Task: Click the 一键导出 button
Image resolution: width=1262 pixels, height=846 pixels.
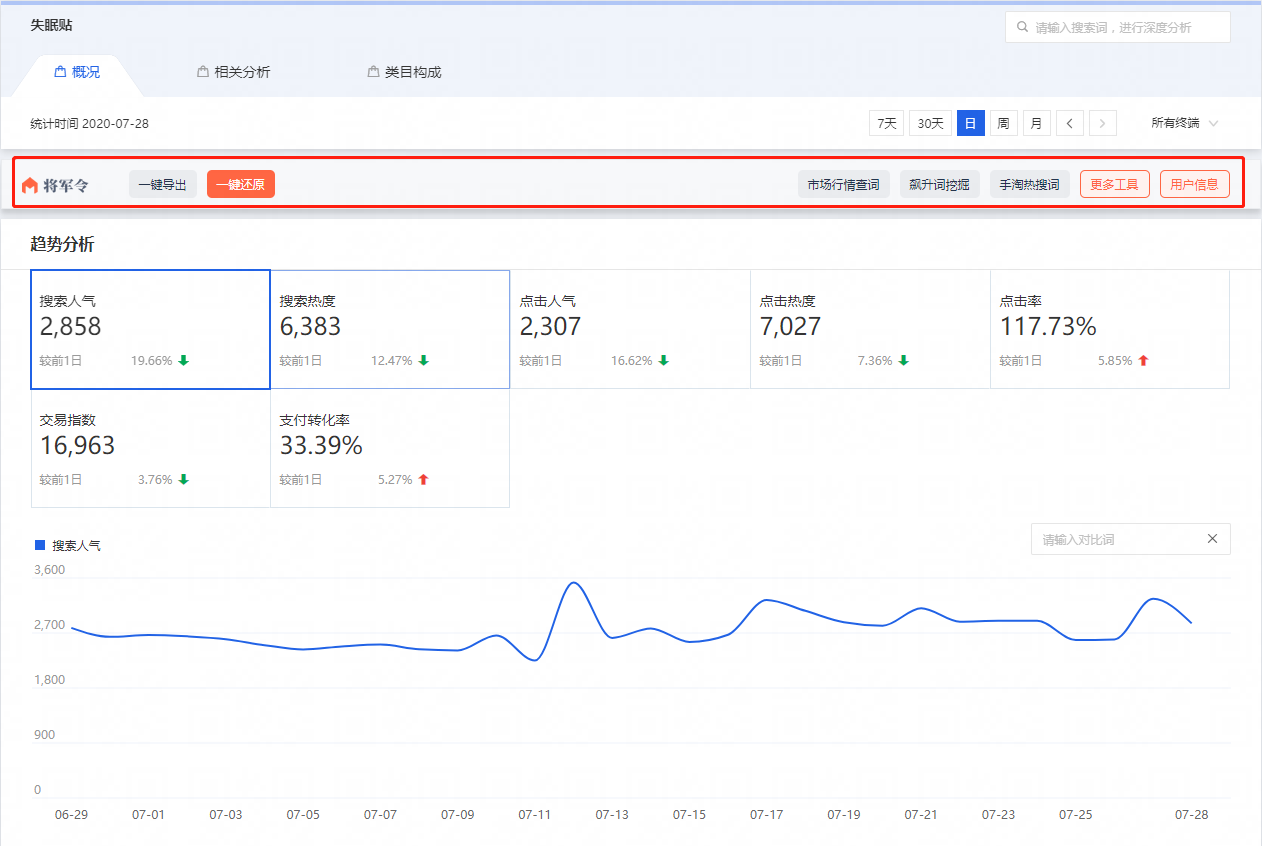Action: (x=162, y=185)
